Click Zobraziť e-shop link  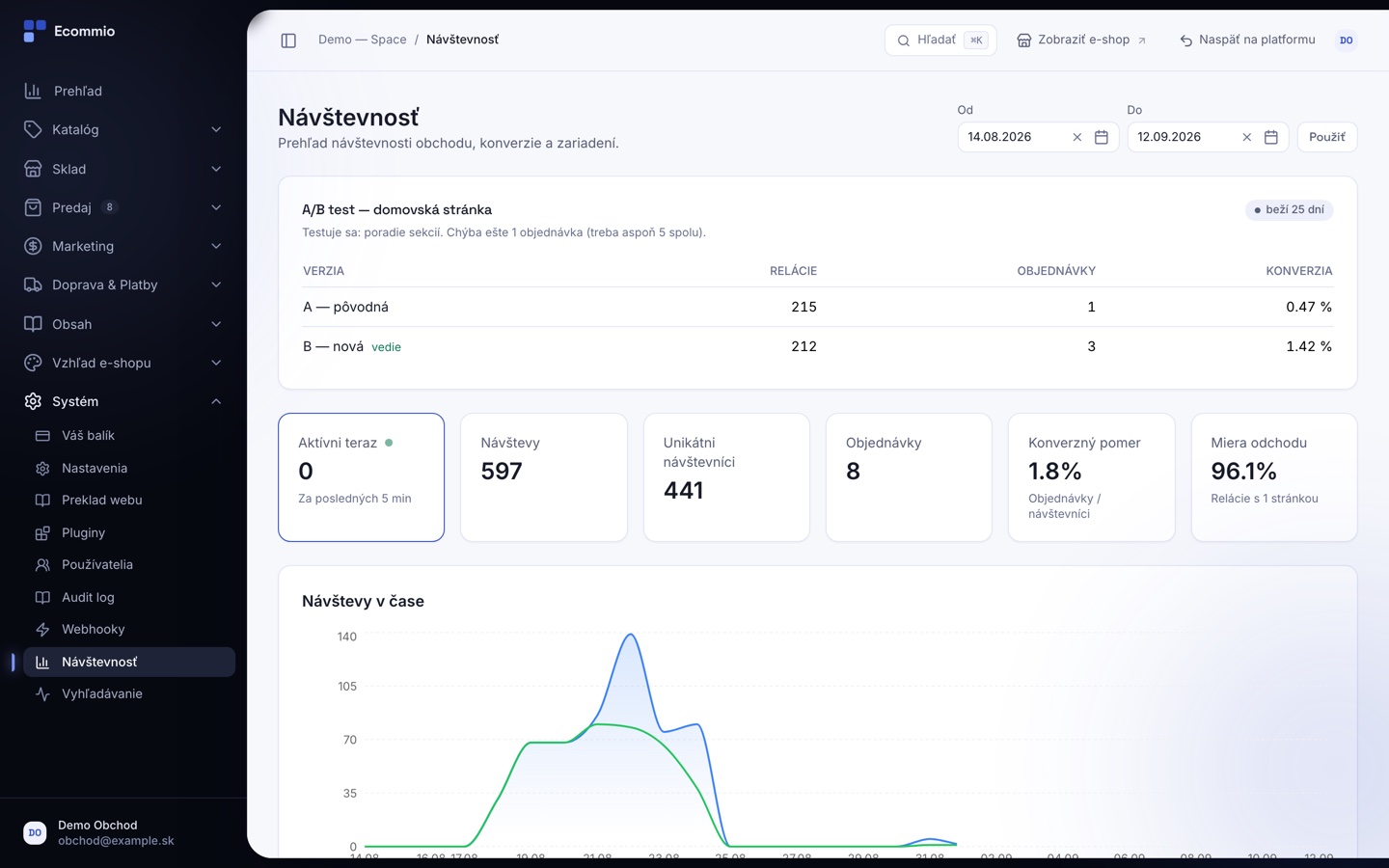[1081, 41]
